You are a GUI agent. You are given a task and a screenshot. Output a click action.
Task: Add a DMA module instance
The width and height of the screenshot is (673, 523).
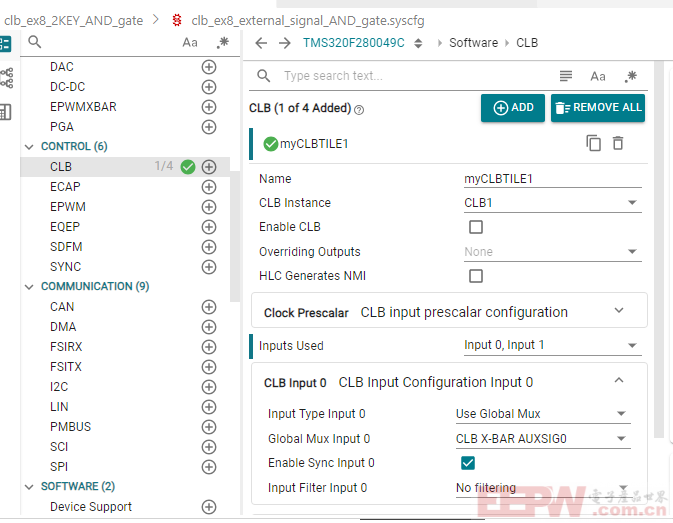(x=209, y=327)
